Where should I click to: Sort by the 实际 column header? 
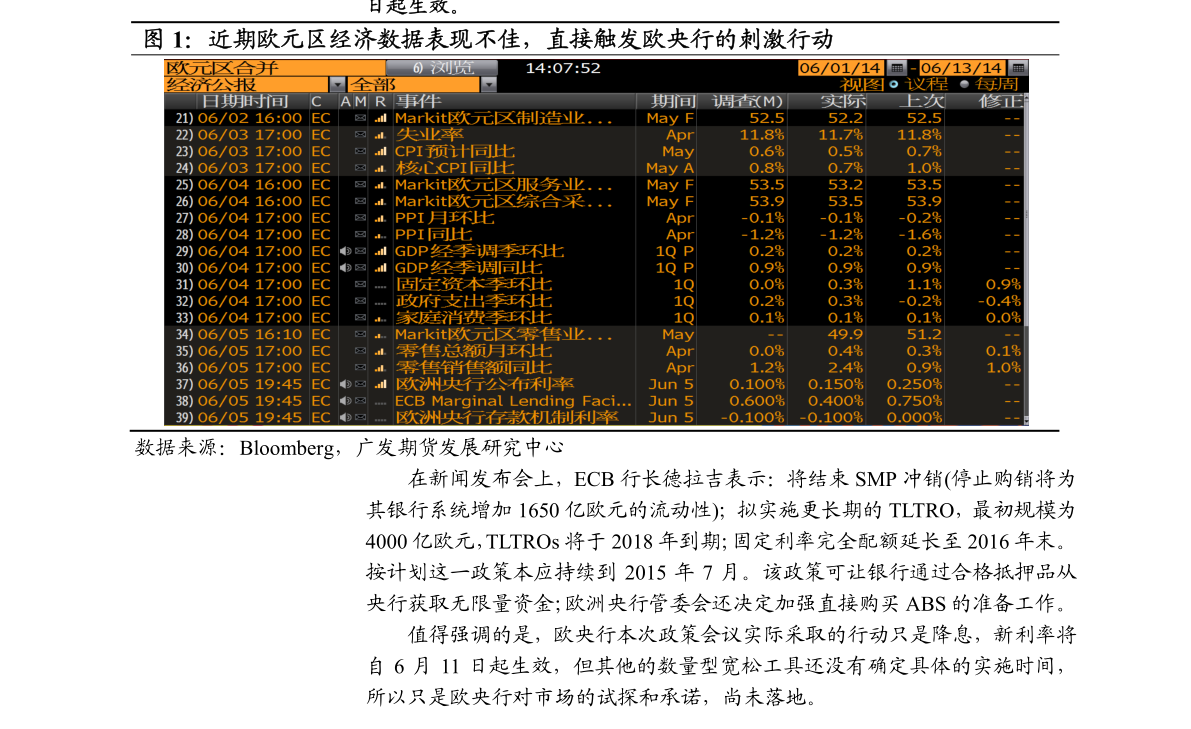pyautogui.click(x=842, y=102)
